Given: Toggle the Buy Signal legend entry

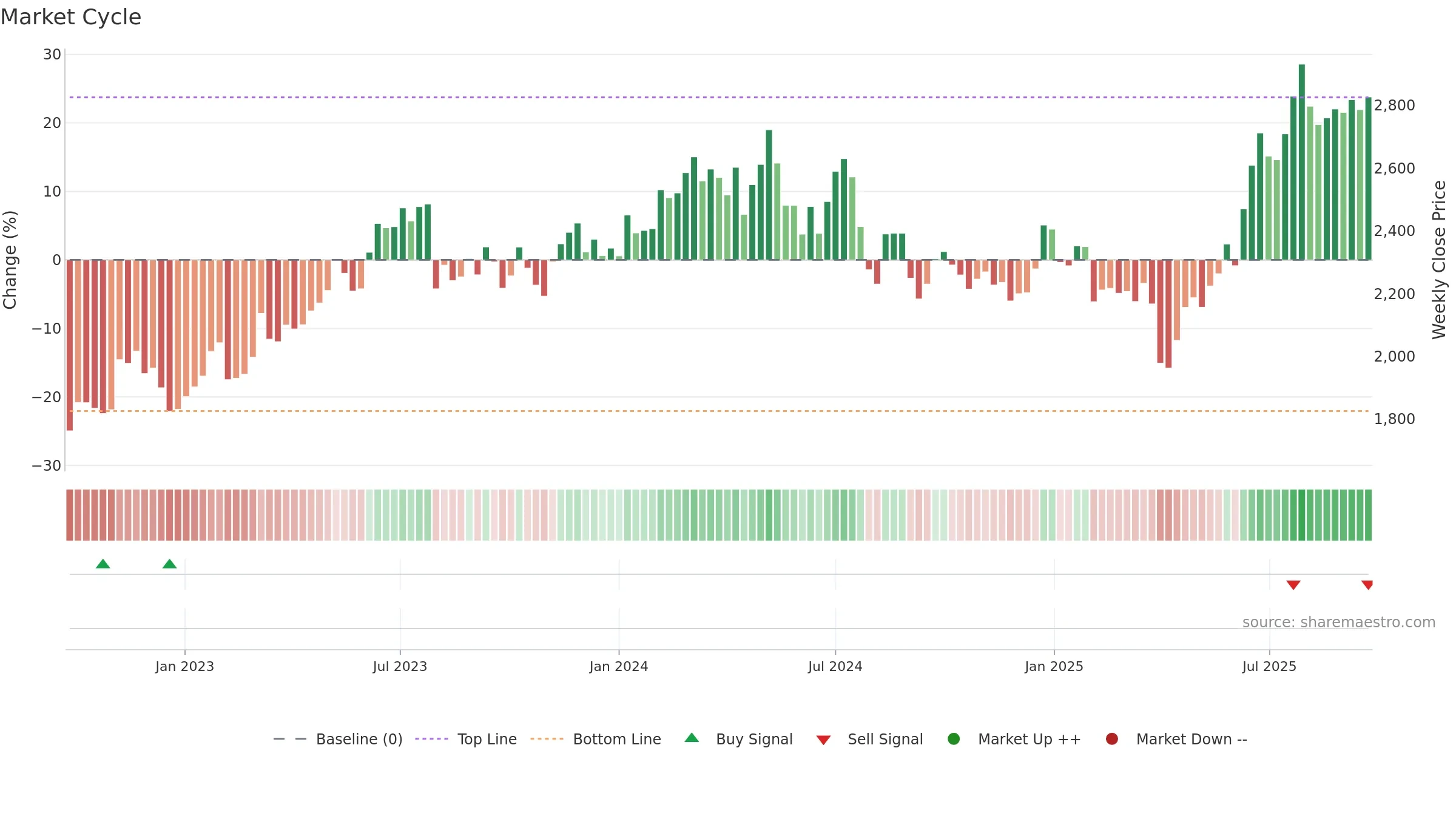Looking at the screenshot, I should [738, 739].
